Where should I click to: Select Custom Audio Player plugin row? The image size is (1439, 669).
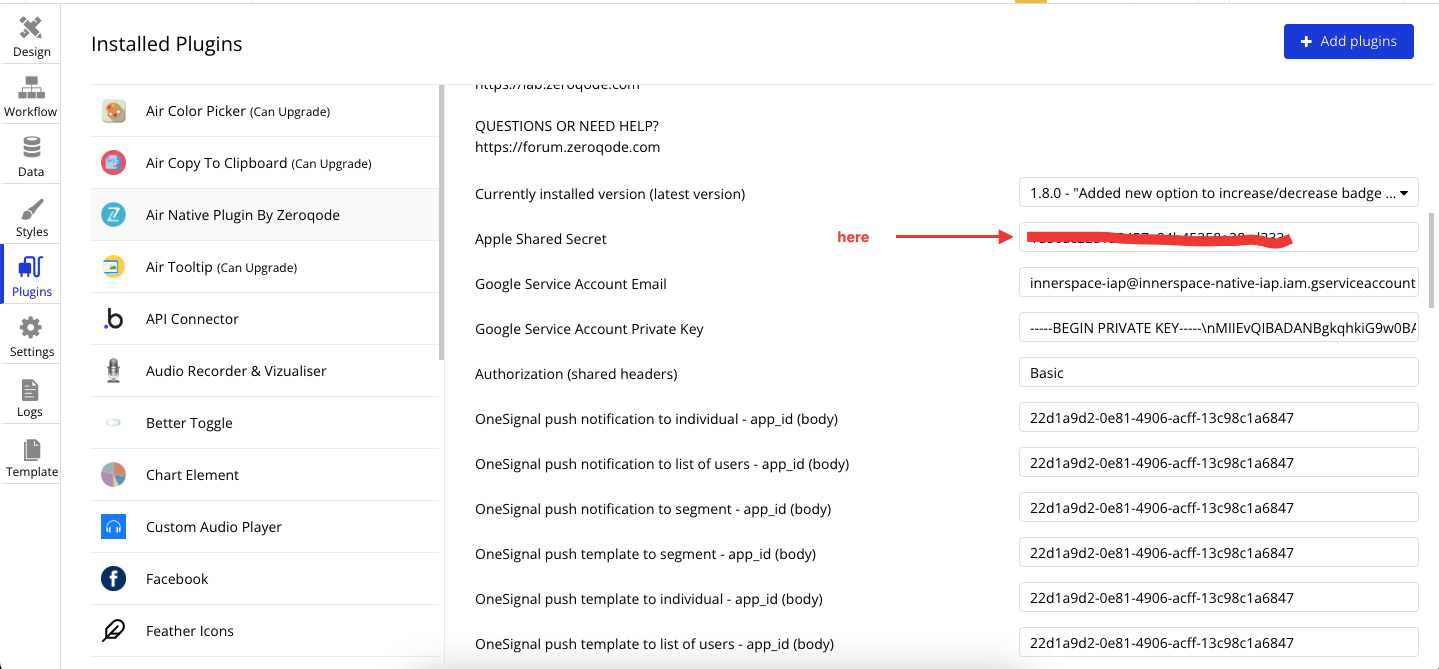(265, 527)
